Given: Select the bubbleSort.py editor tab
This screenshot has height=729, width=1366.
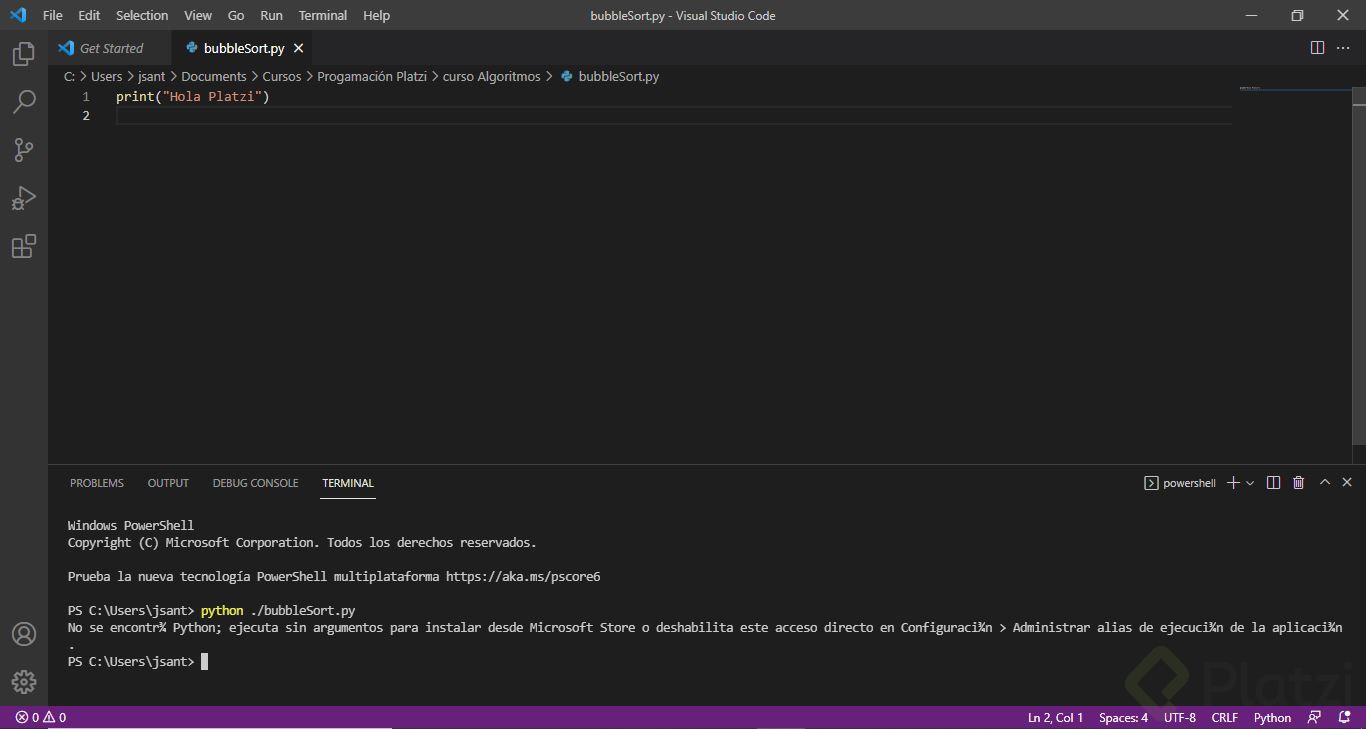Looking at the screenshot, I should [x=243, y=48].
